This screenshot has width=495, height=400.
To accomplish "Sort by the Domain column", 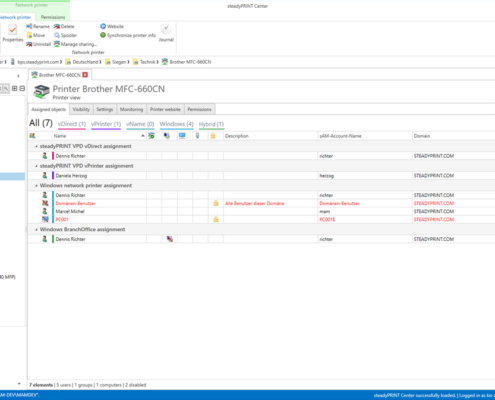I will [x=453, y=136].
